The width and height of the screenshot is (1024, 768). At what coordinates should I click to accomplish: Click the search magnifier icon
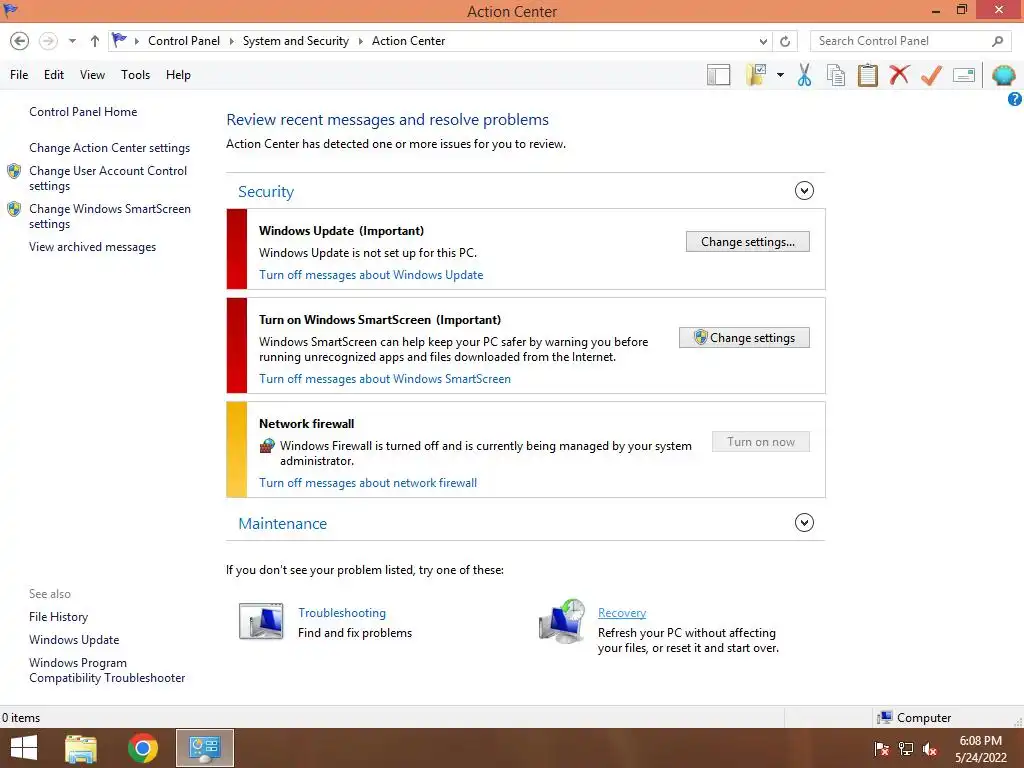997,41
